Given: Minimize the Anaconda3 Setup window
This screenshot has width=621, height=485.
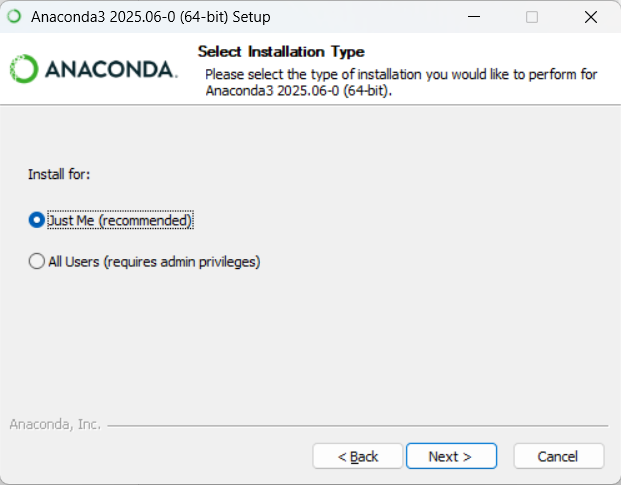Looking at the screenshot, I should [478, 17].
